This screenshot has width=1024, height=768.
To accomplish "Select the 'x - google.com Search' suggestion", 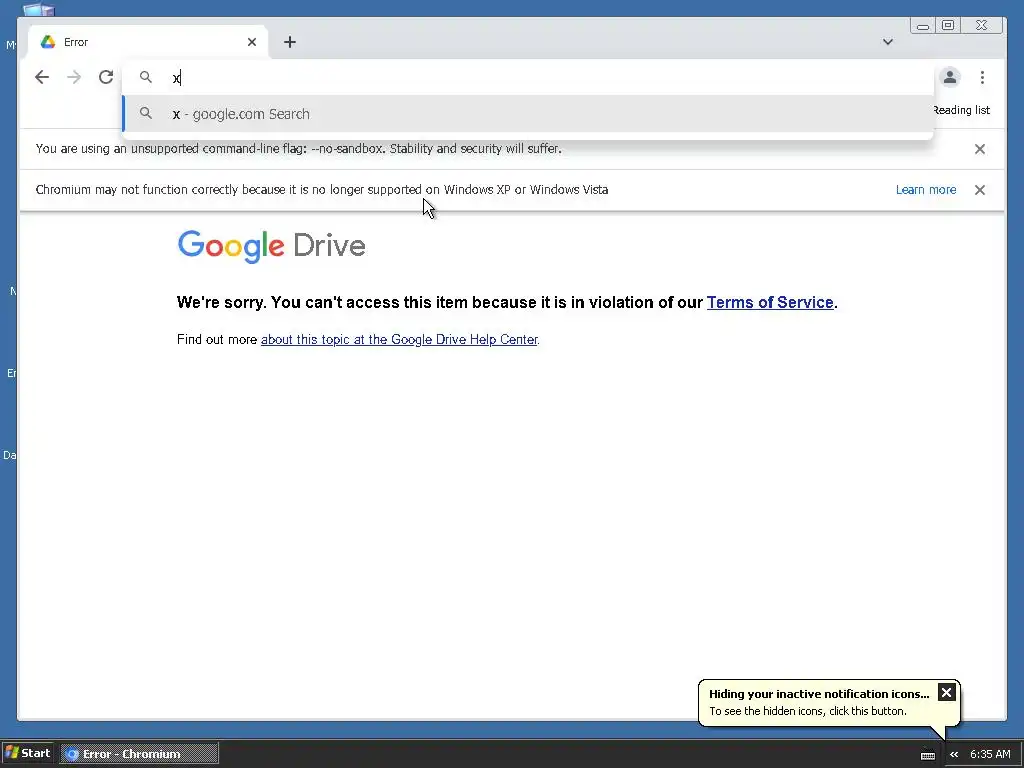I will 528,114.
